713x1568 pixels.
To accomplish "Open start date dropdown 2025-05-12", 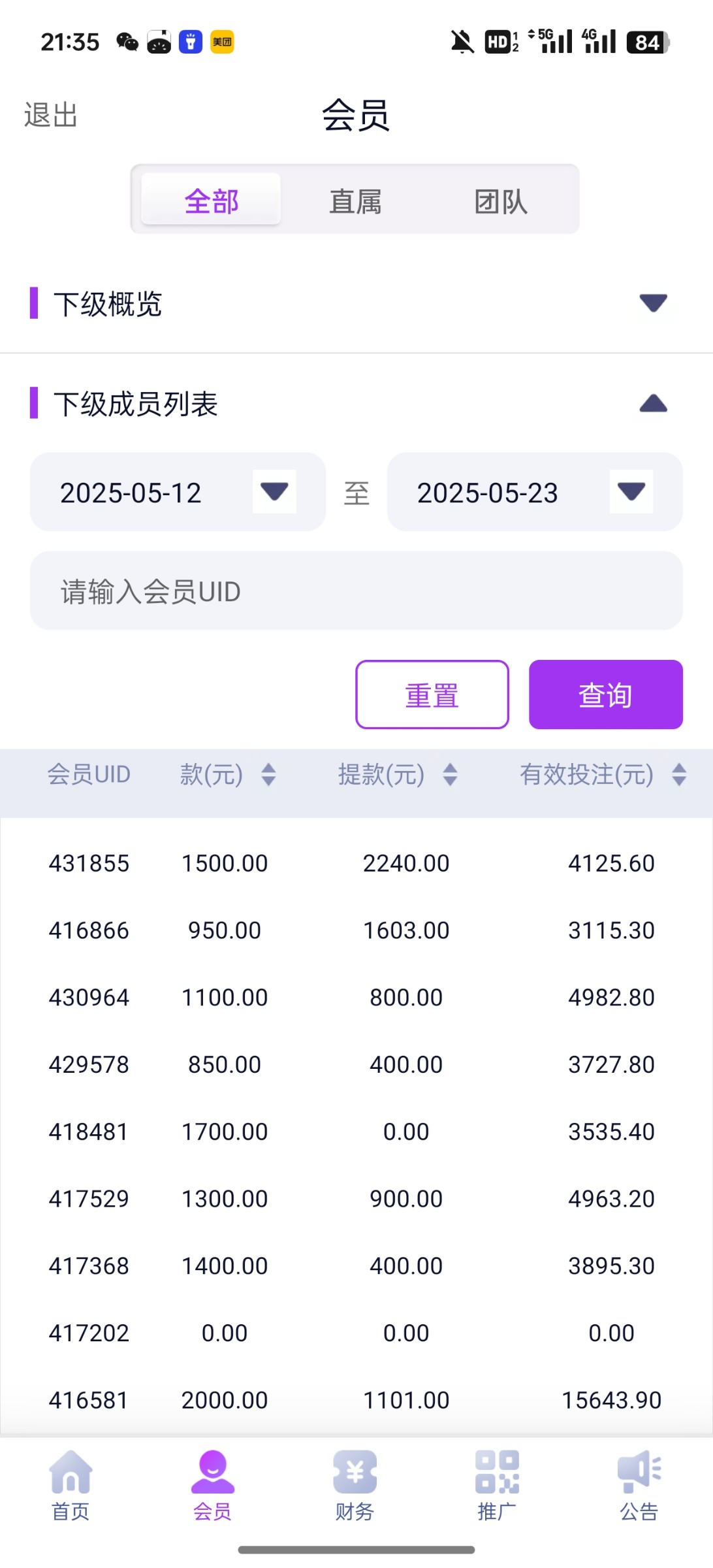I will point(274,492).
